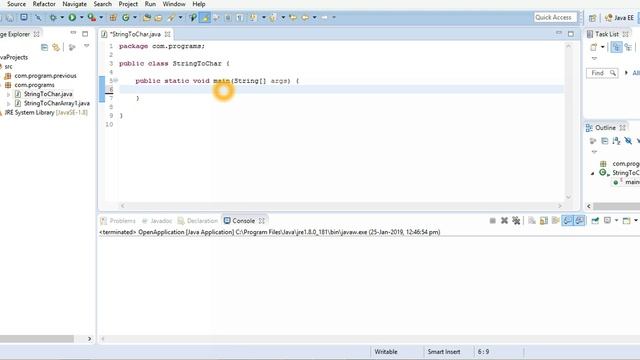Minimize the Package Explorer panel
The height and width of the screenshot is (360, 640).
[73, 33]
